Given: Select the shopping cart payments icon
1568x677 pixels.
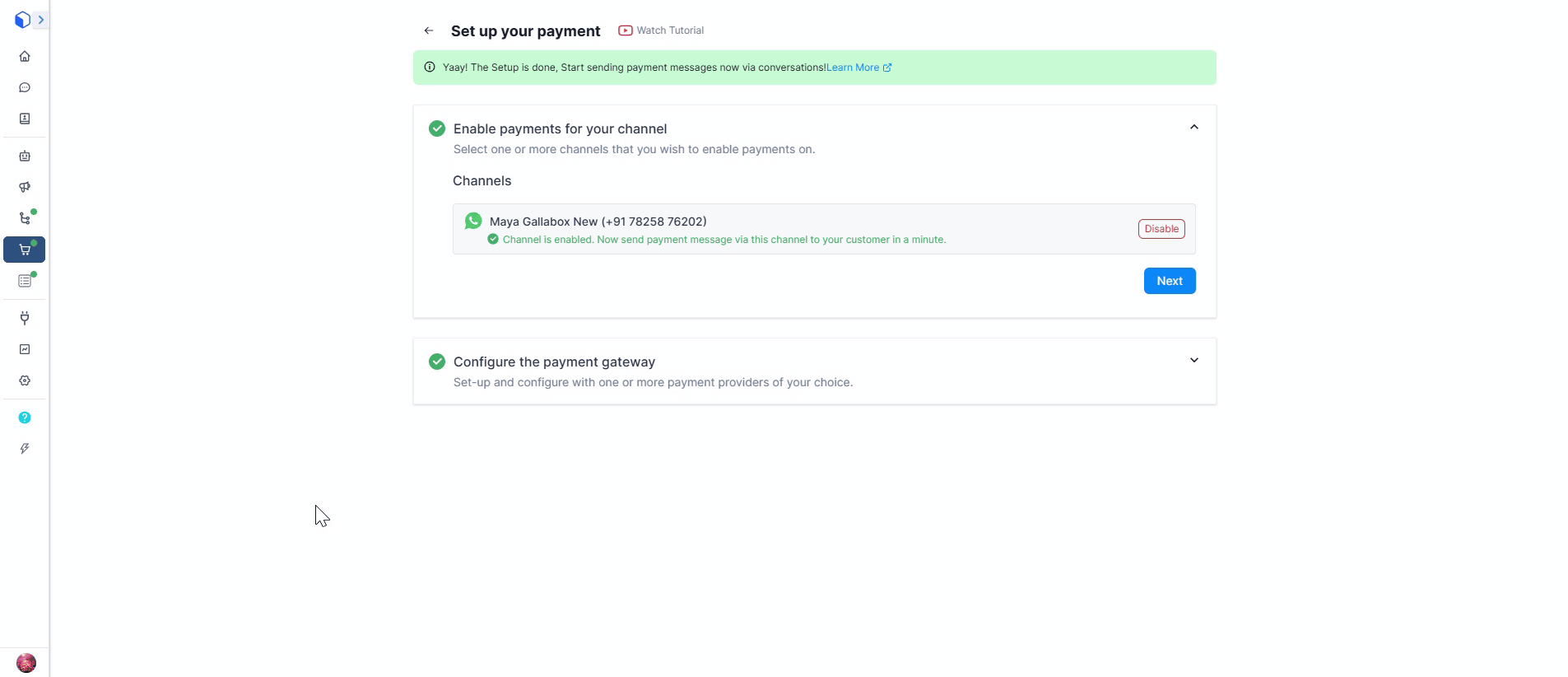Looking at the screenshot, I should [x=25, y=250].
